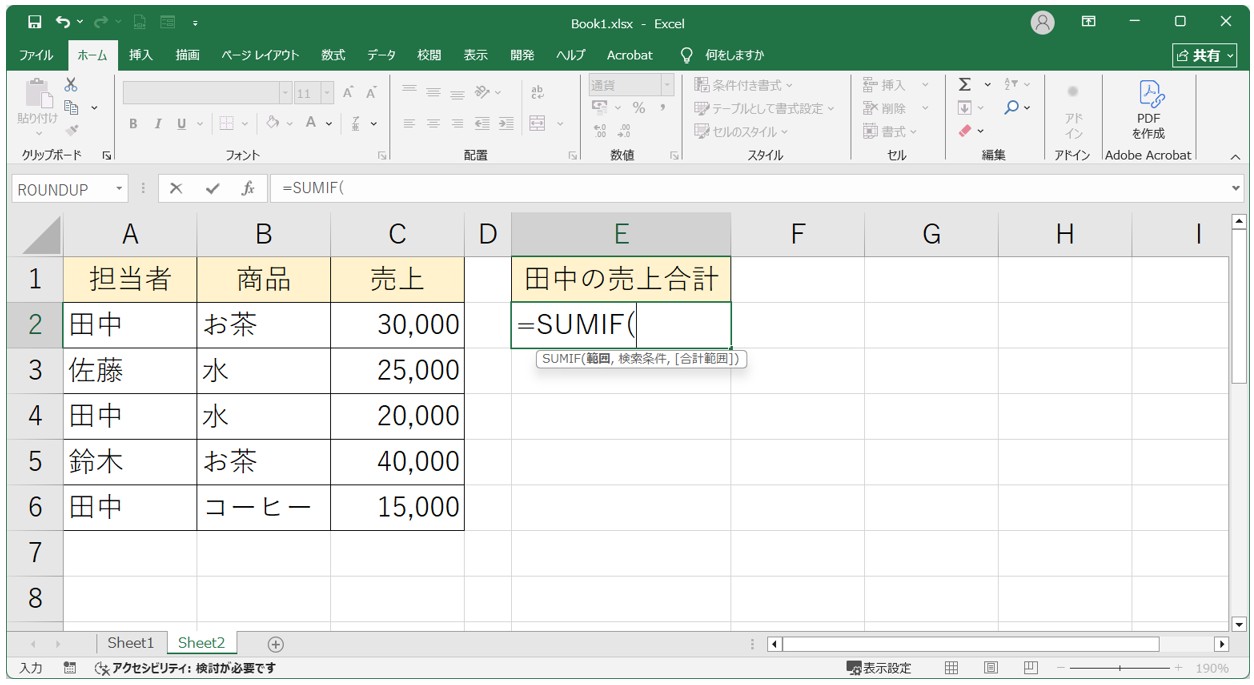Click the AutoSum sigma icon
Screen dimensions: 1254x685
[964, 85]
